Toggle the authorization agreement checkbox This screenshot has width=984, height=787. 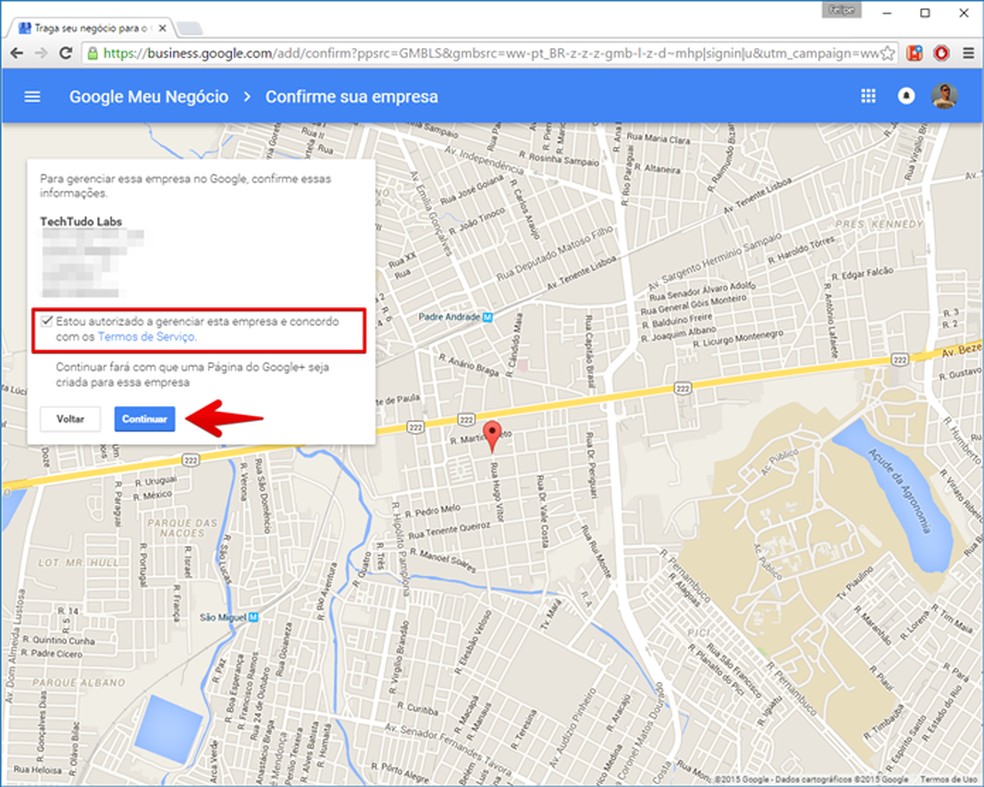tap(46, 321)
